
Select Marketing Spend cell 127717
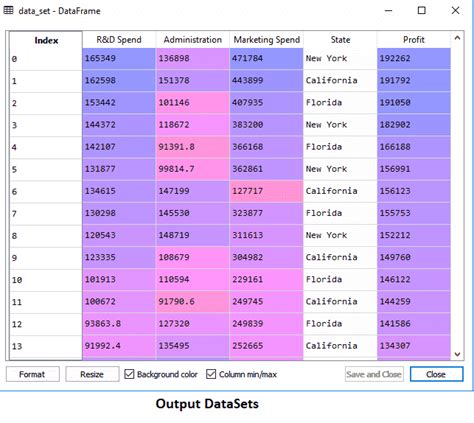266,191
